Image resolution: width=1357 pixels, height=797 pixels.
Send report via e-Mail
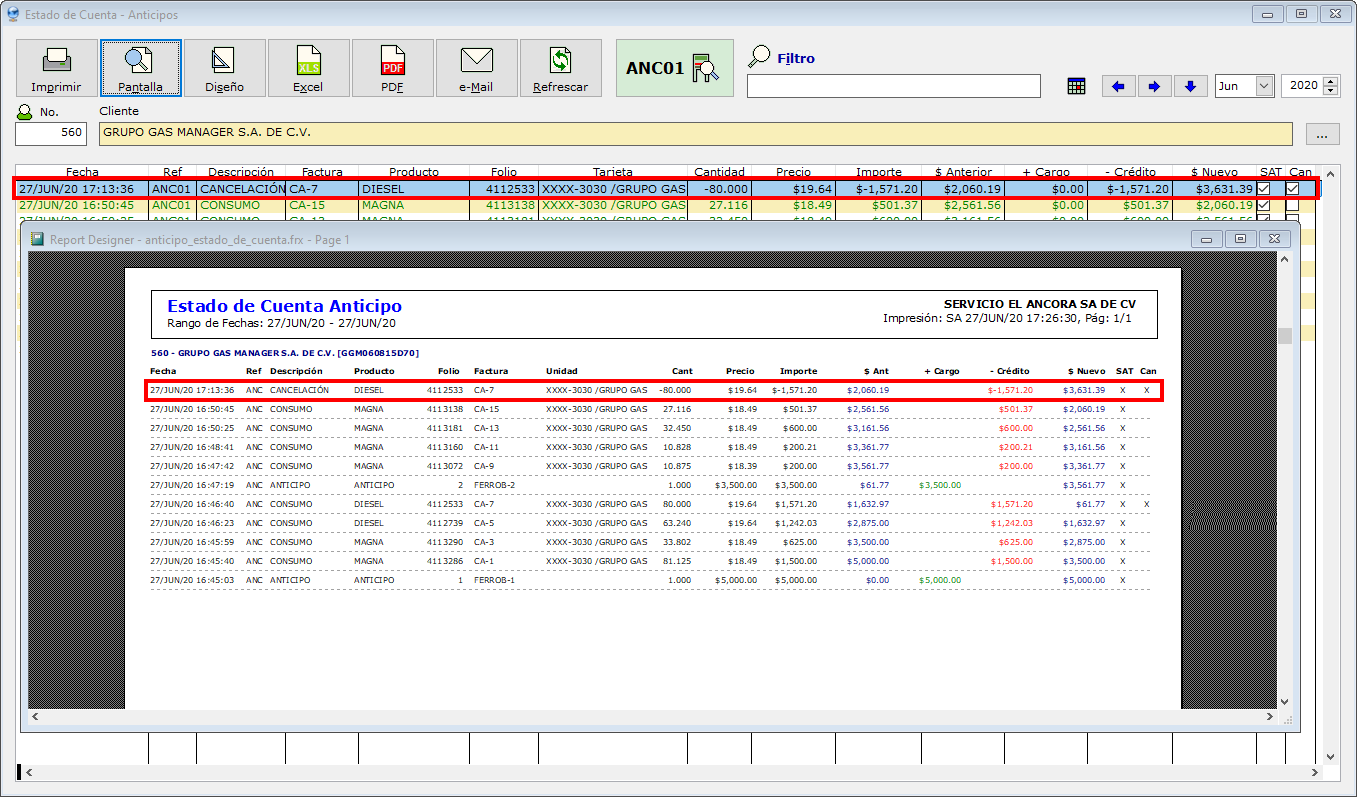click(476, 68)
